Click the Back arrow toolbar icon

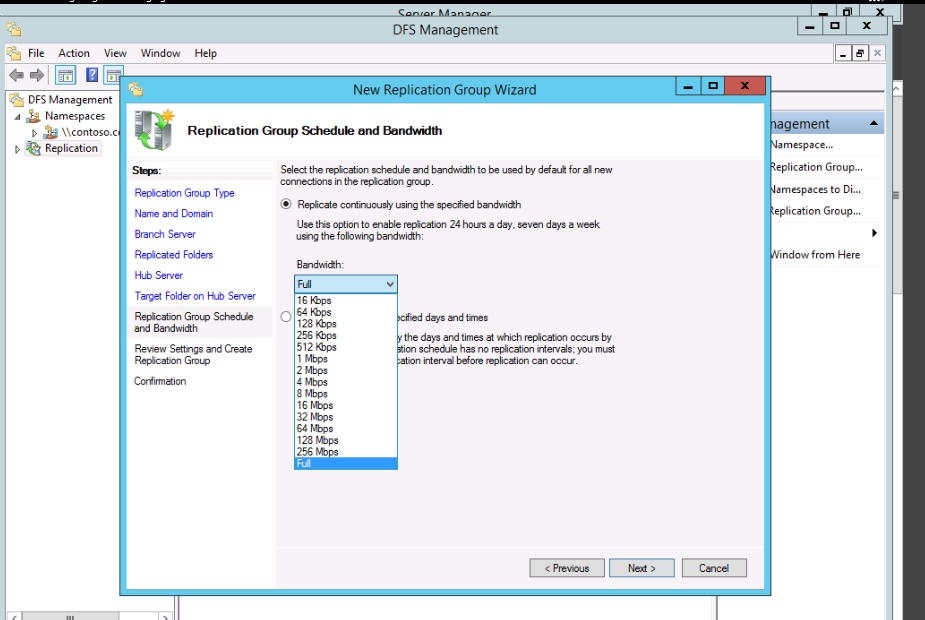point(16,75)
